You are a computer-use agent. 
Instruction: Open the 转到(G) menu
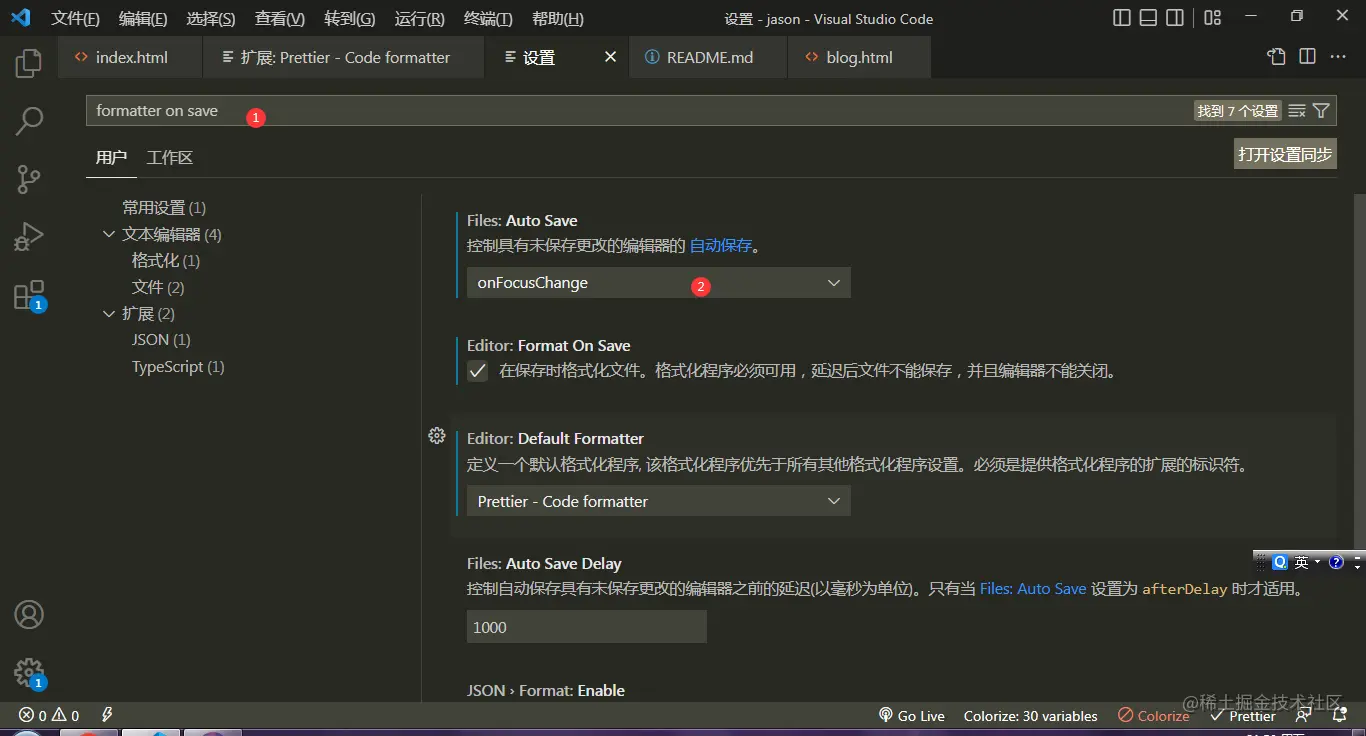[x=350, y=18]
